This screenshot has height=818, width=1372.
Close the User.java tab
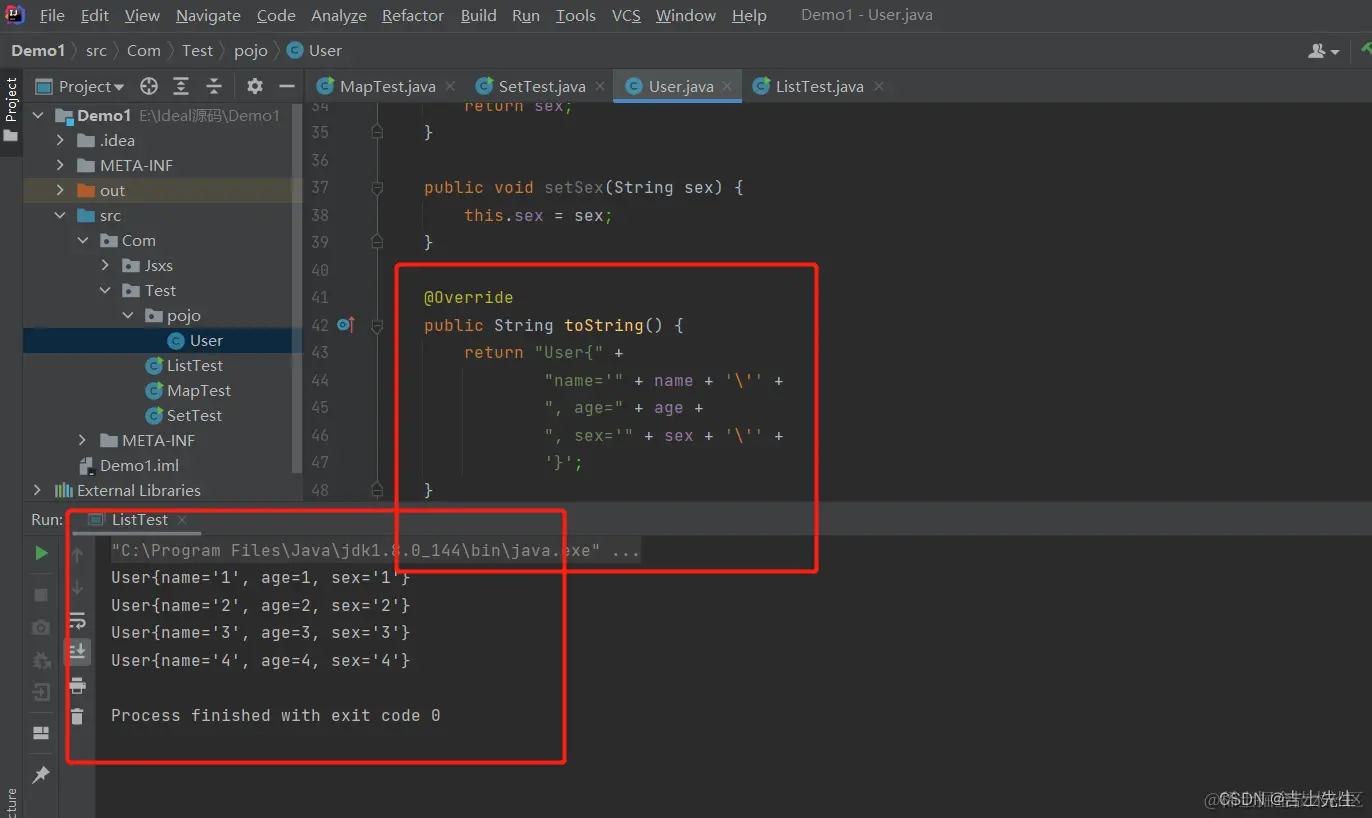tap(728, 86)
